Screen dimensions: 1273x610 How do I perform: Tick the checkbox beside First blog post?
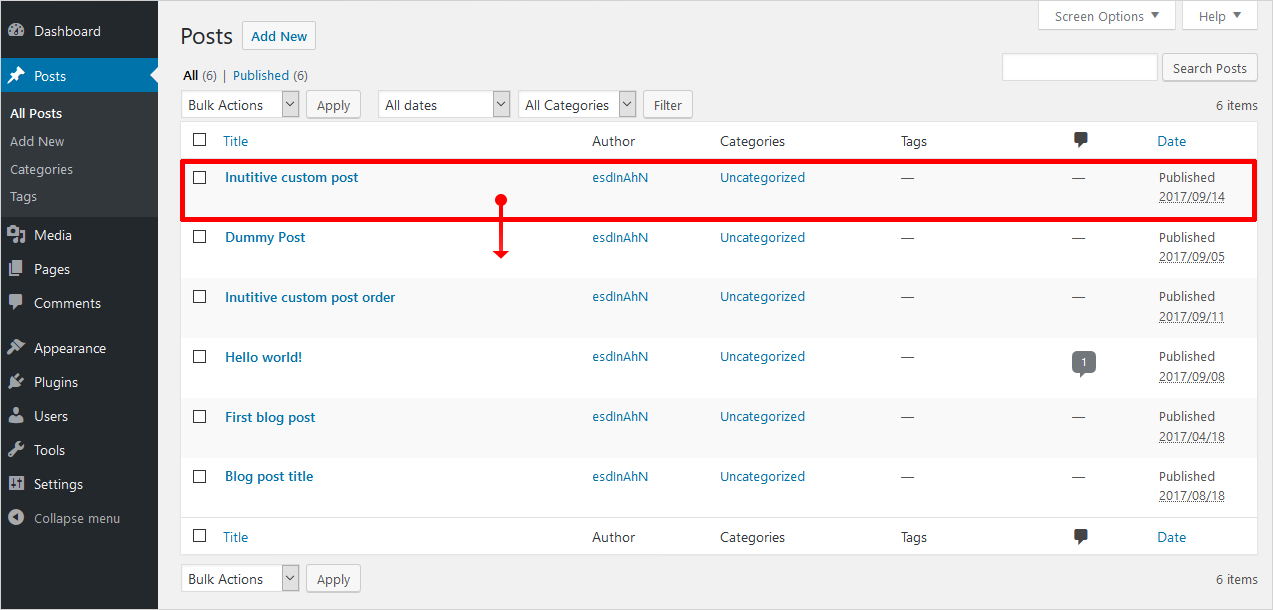[200, 417]
